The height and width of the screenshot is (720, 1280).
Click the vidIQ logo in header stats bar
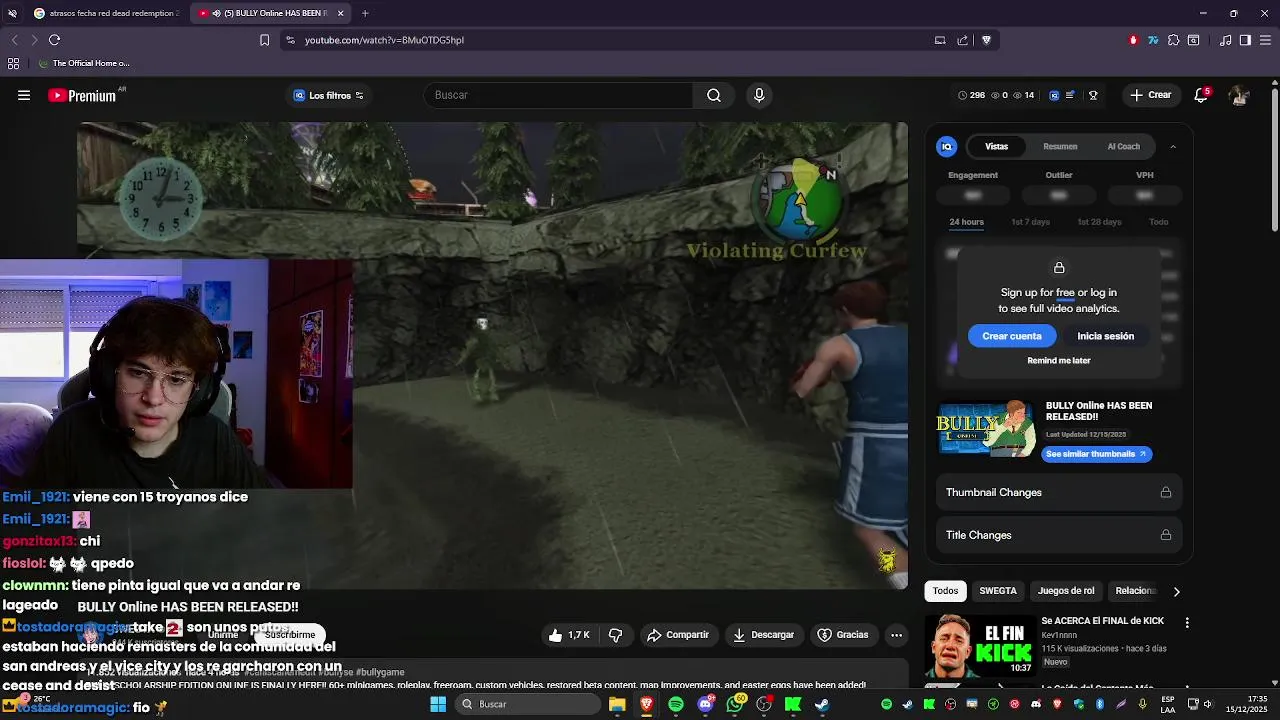click(1054, 95)
